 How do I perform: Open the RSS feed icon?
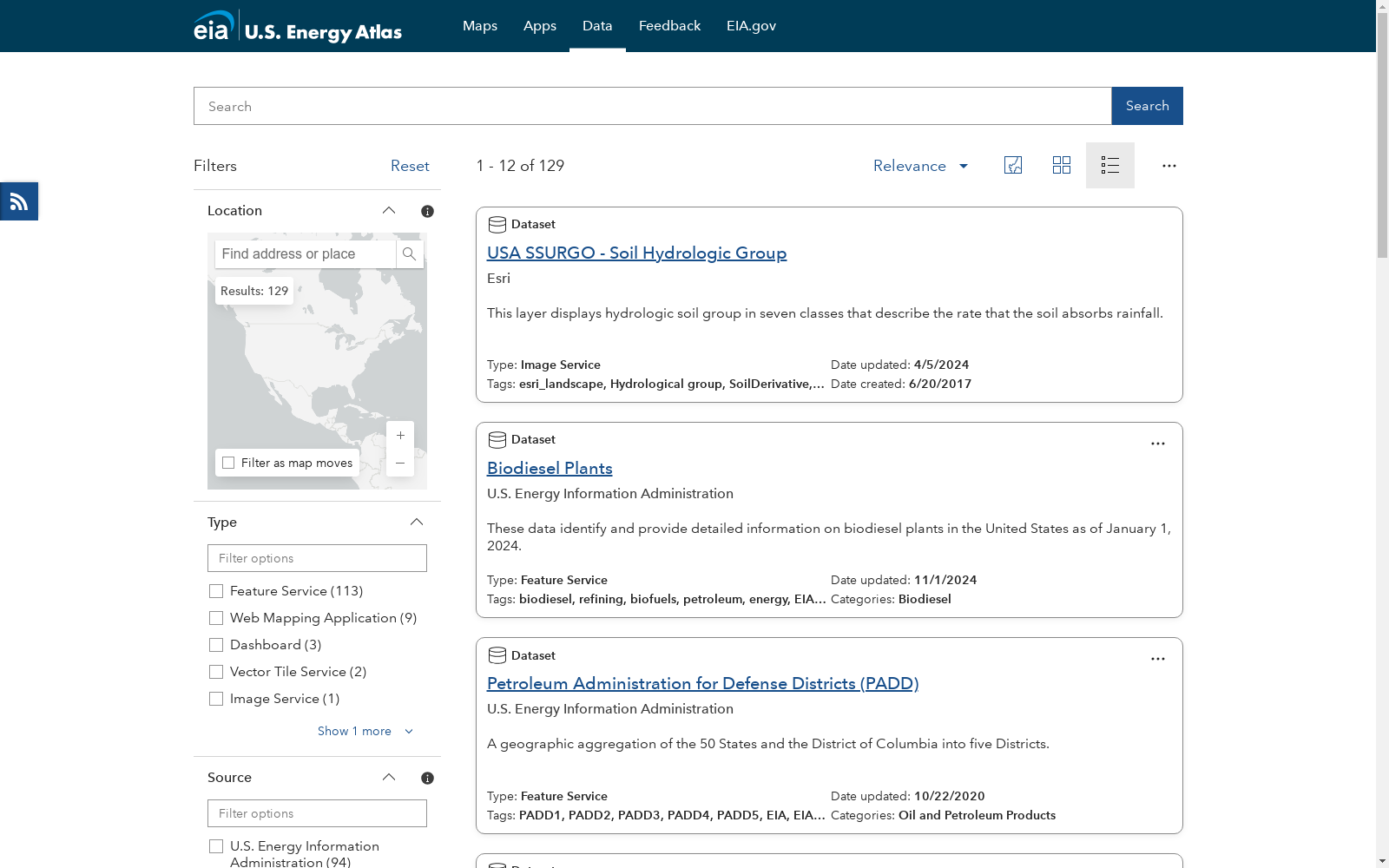[x=19, y=201]
